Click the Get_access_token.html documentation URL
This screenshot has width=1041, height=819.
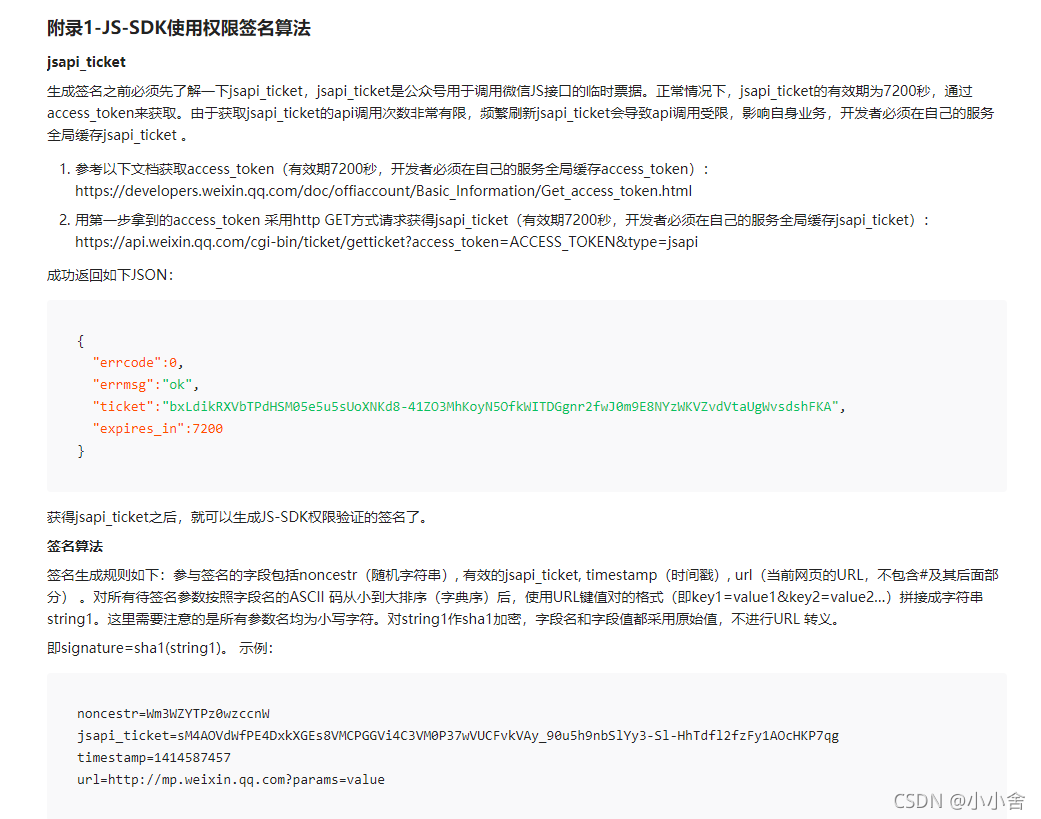tap(383, 191)
